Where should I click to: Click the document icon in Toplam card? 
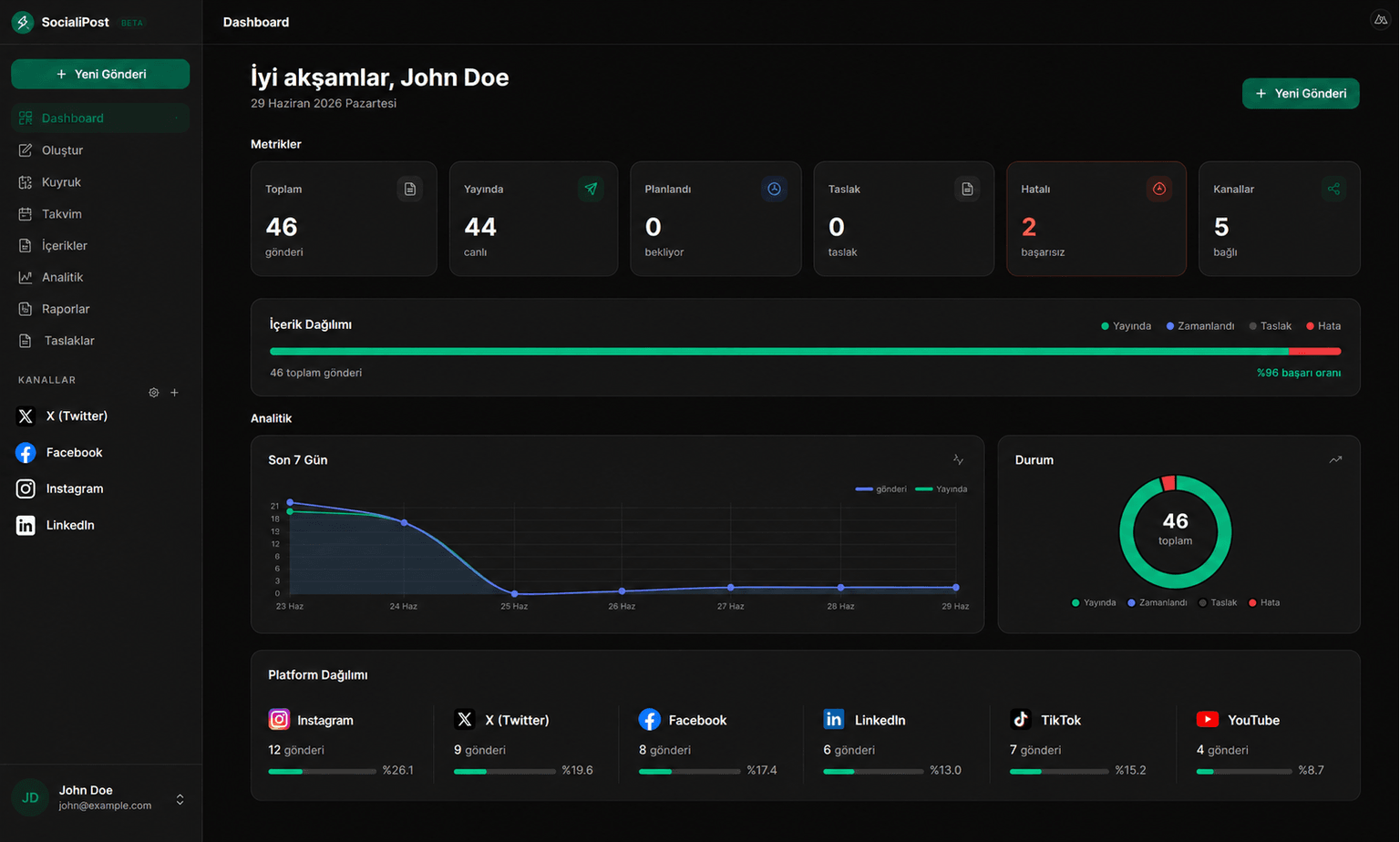coord(410,189)
